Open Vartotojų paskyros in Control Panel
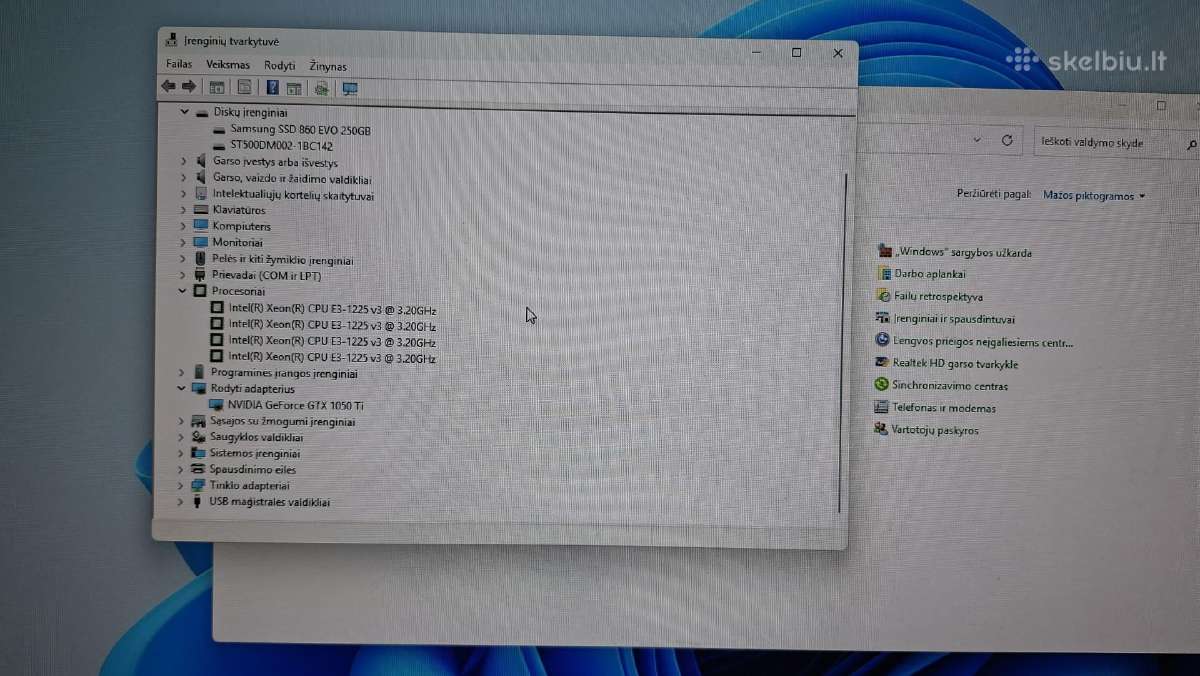Viewport: 1200px width, 676px height. click(935, 430)
